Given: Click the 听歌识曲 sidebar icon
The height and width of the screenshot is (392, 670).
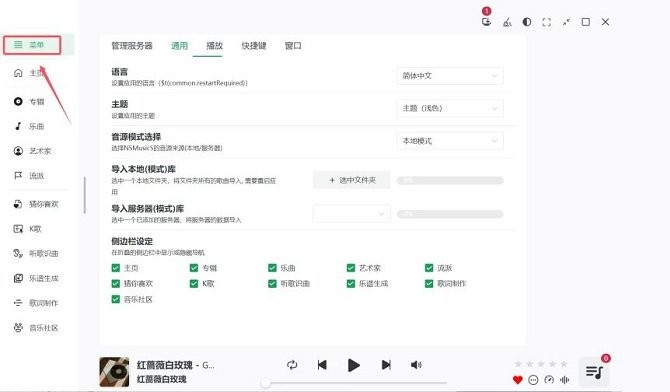Looking at the screenshot, I should tap(18, 253).
